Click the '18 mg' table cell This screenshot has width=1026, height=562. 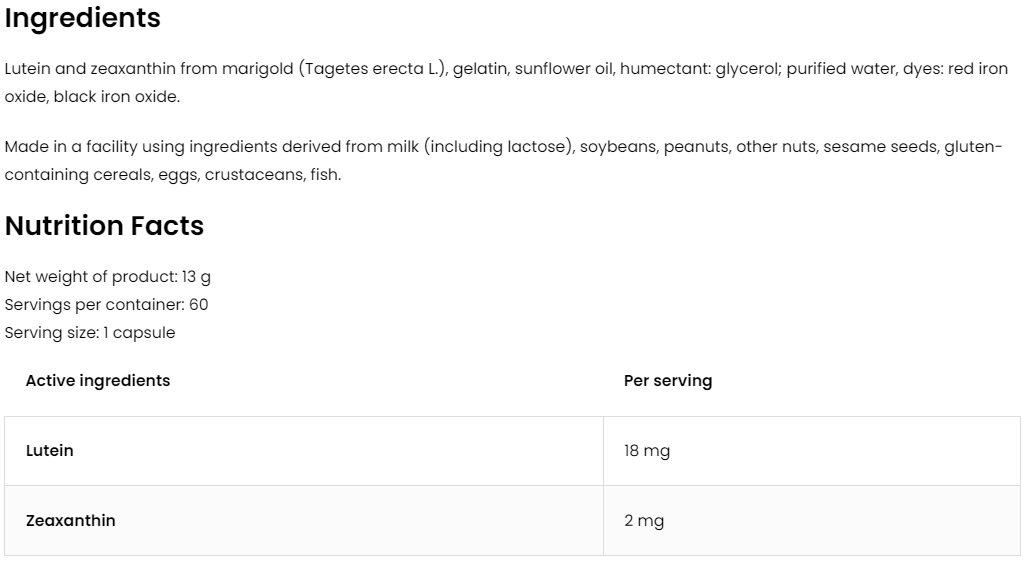[x=647, y=451]
